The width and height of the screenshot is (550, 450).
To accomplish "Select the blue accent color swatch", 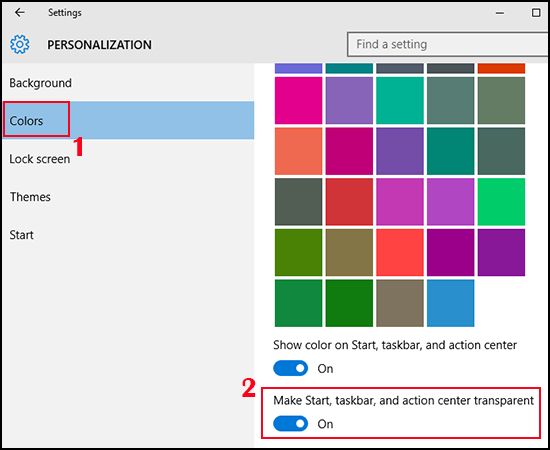I will tap(450, 303).
